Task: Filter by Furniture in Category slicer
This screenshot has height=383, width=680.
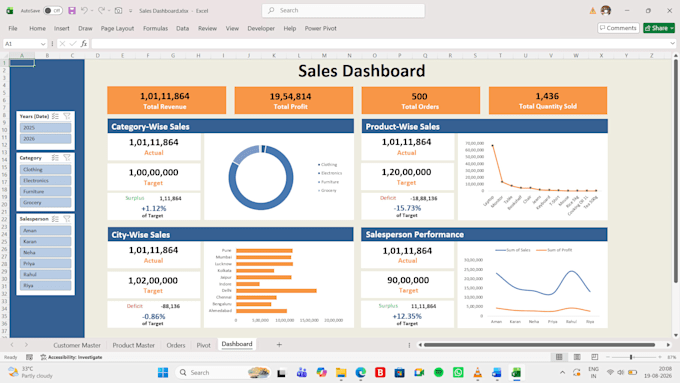Action: [45, 192]
